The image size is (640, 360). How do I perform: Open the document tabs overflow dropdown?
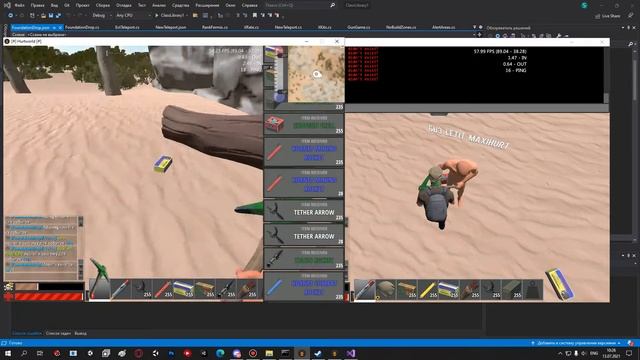coord(474,27)
